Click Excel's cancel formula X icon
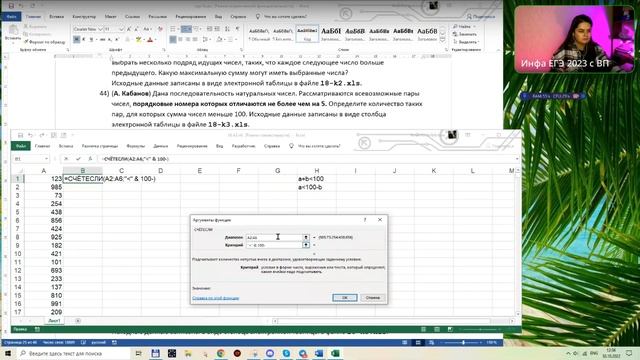This screenshot has width=640, height=360. (x=66, y=159)
